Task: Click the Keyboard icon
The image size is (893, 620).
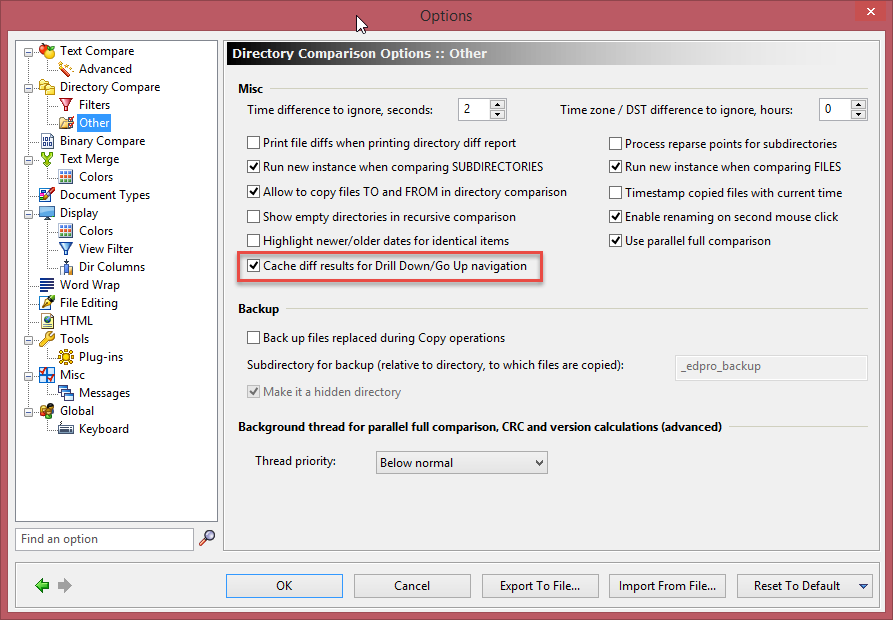Action: point(66,429)
